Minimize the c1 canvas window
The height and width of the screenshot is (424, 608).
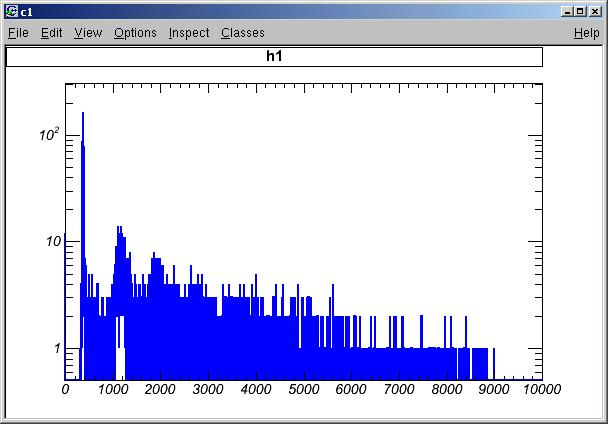point(567,12)
